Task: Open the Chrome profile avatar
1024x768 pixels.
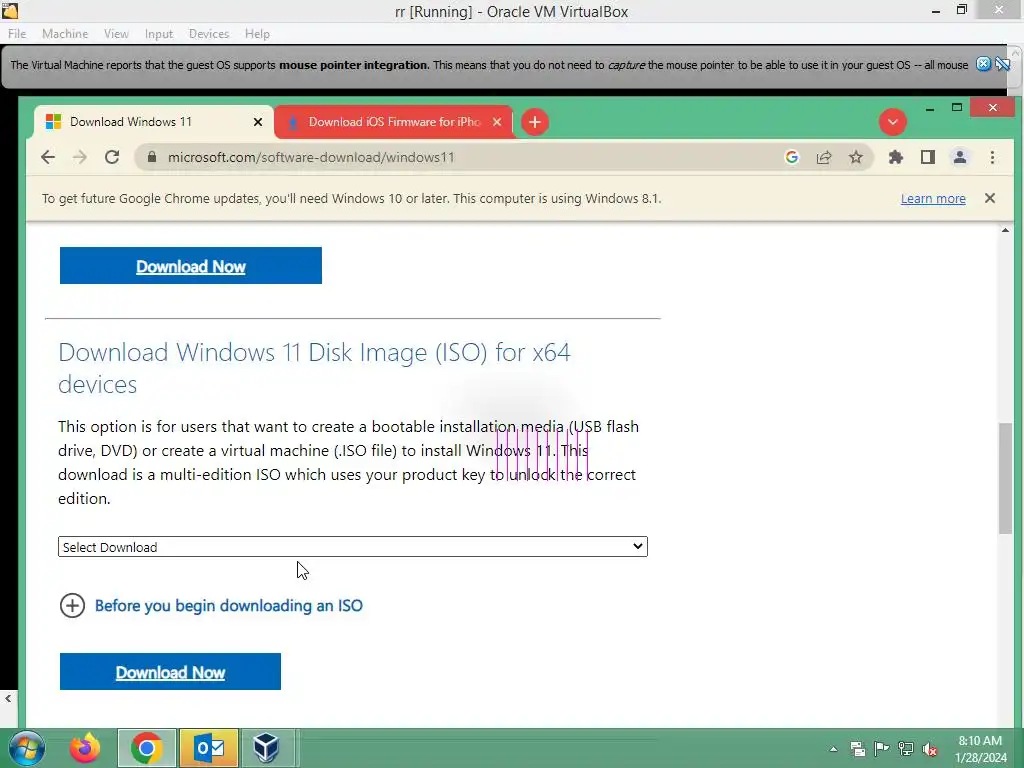Action: pos(960,157)
